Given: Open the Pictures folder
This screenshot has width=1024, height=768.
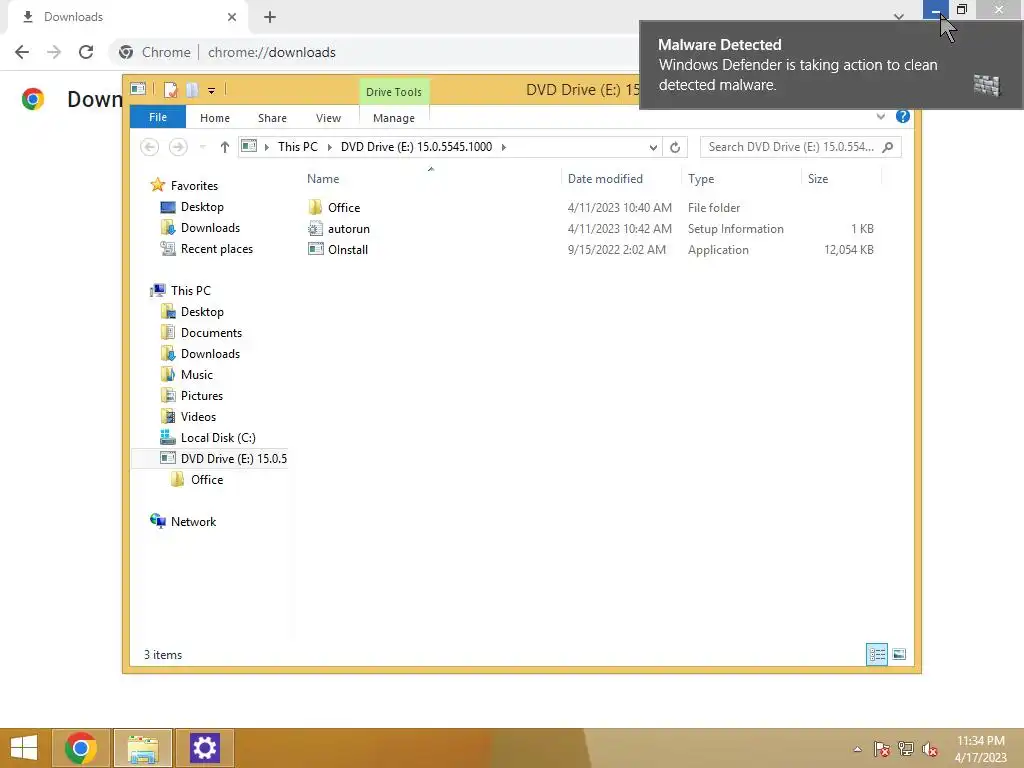Looking at the screenshot, I should 201,396.
